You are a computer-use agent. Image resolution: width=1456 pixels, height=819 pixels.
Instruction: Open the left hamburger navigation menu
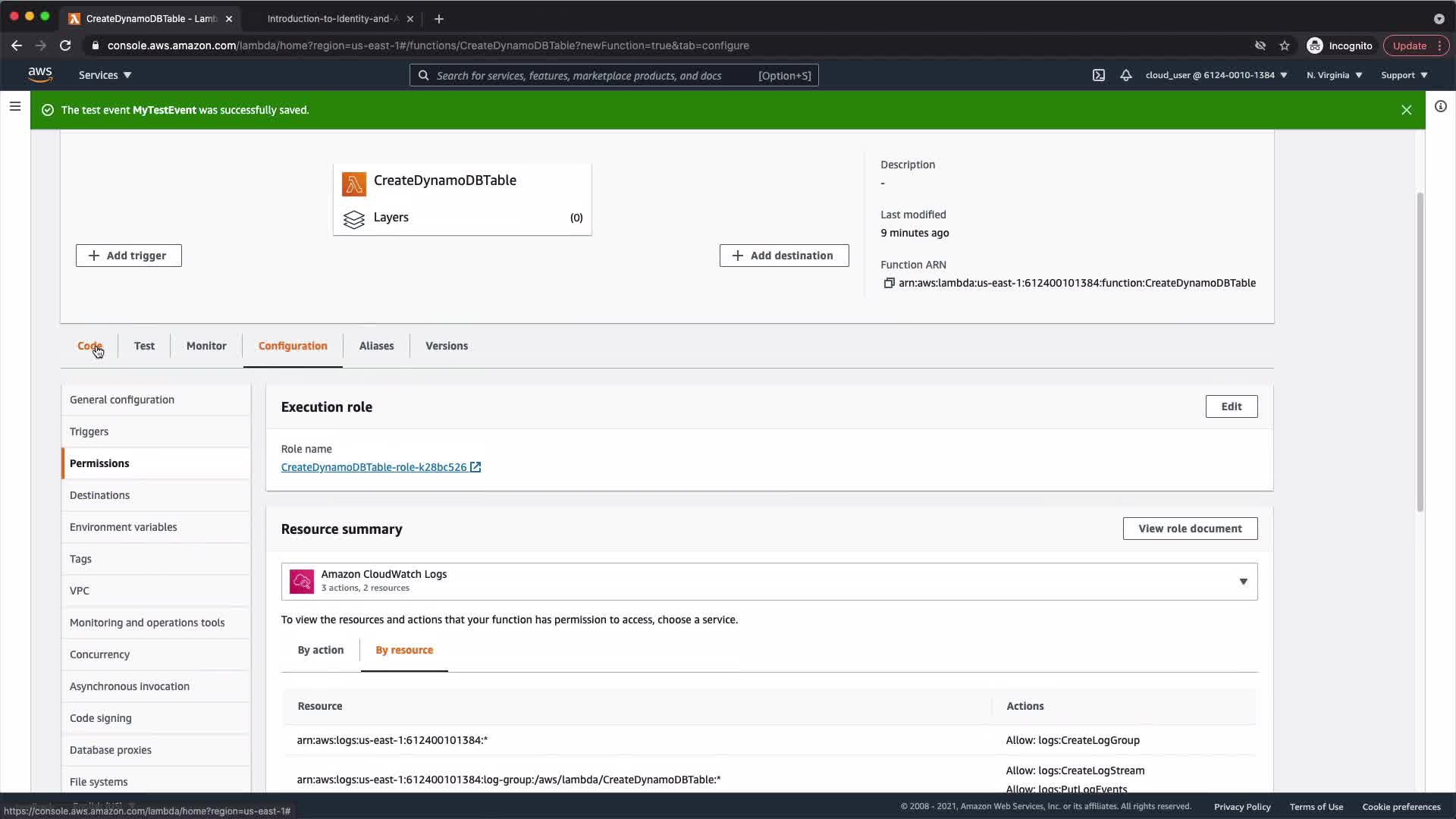point(14,106)
